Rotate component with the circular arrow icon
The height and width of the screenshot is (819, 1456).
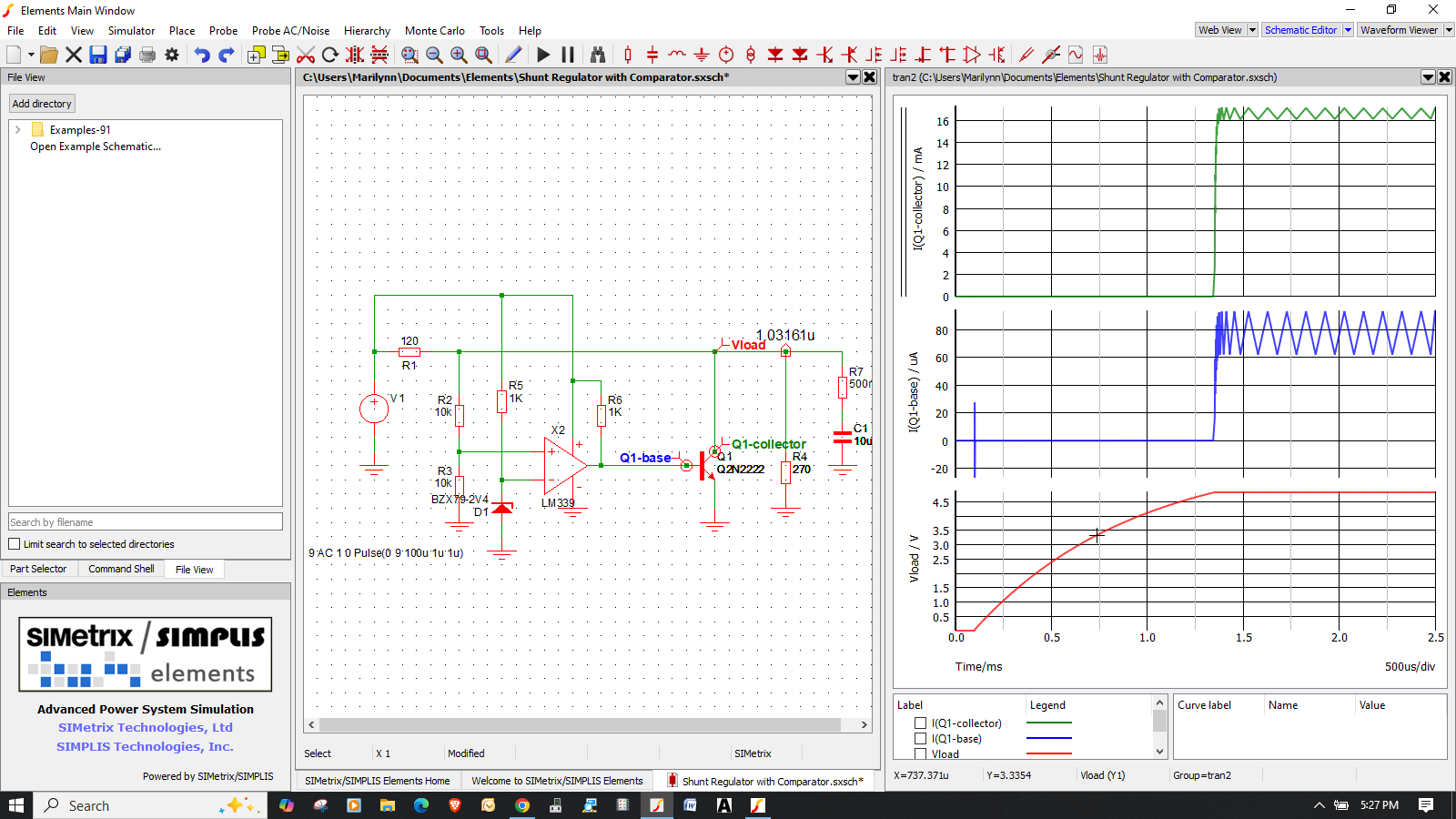[x=330, y=55]
